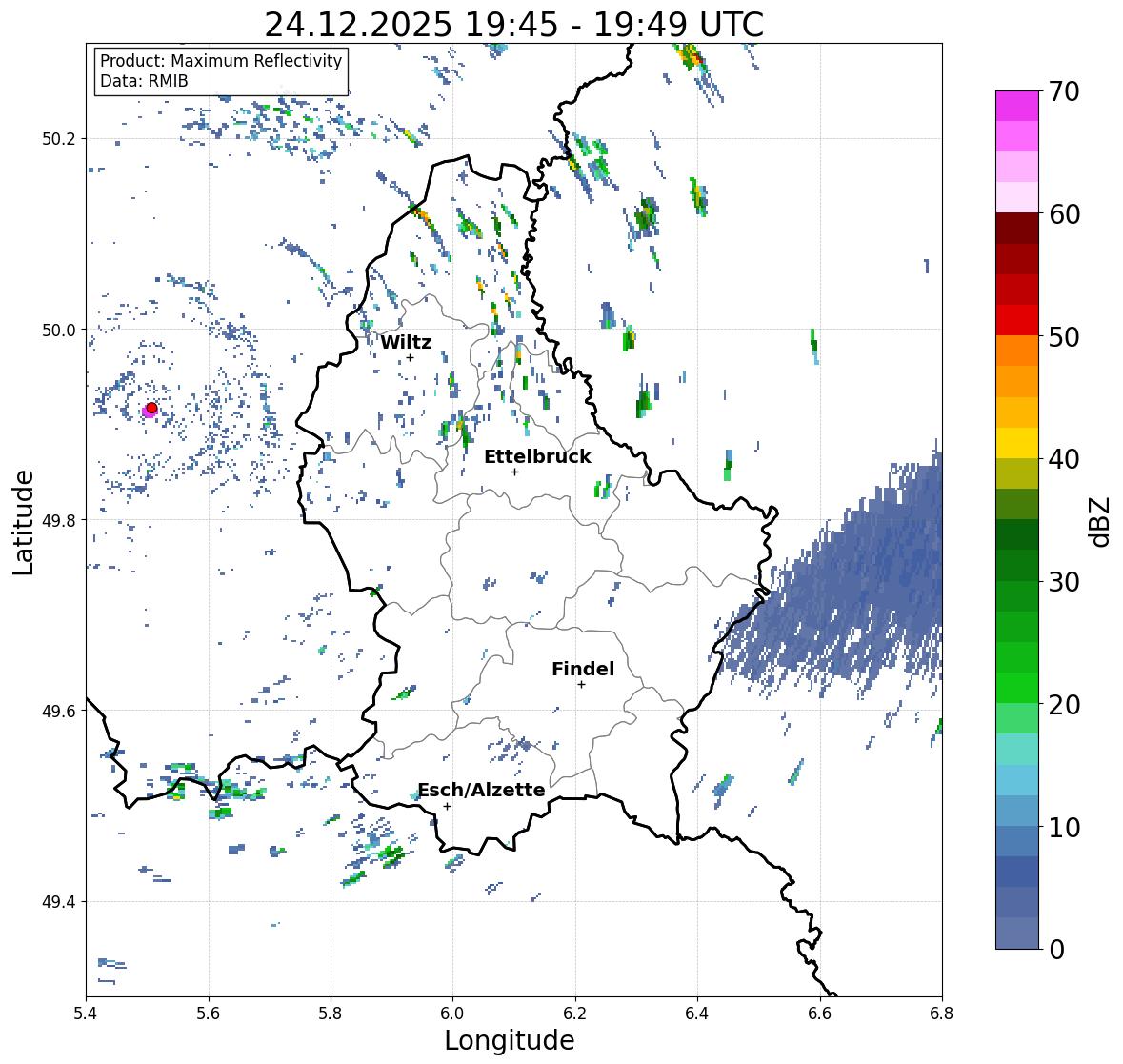Pick the bright red swatch just above the 50 tick
This screenshot has height=1064, width=1123.
coord(1017,320)
